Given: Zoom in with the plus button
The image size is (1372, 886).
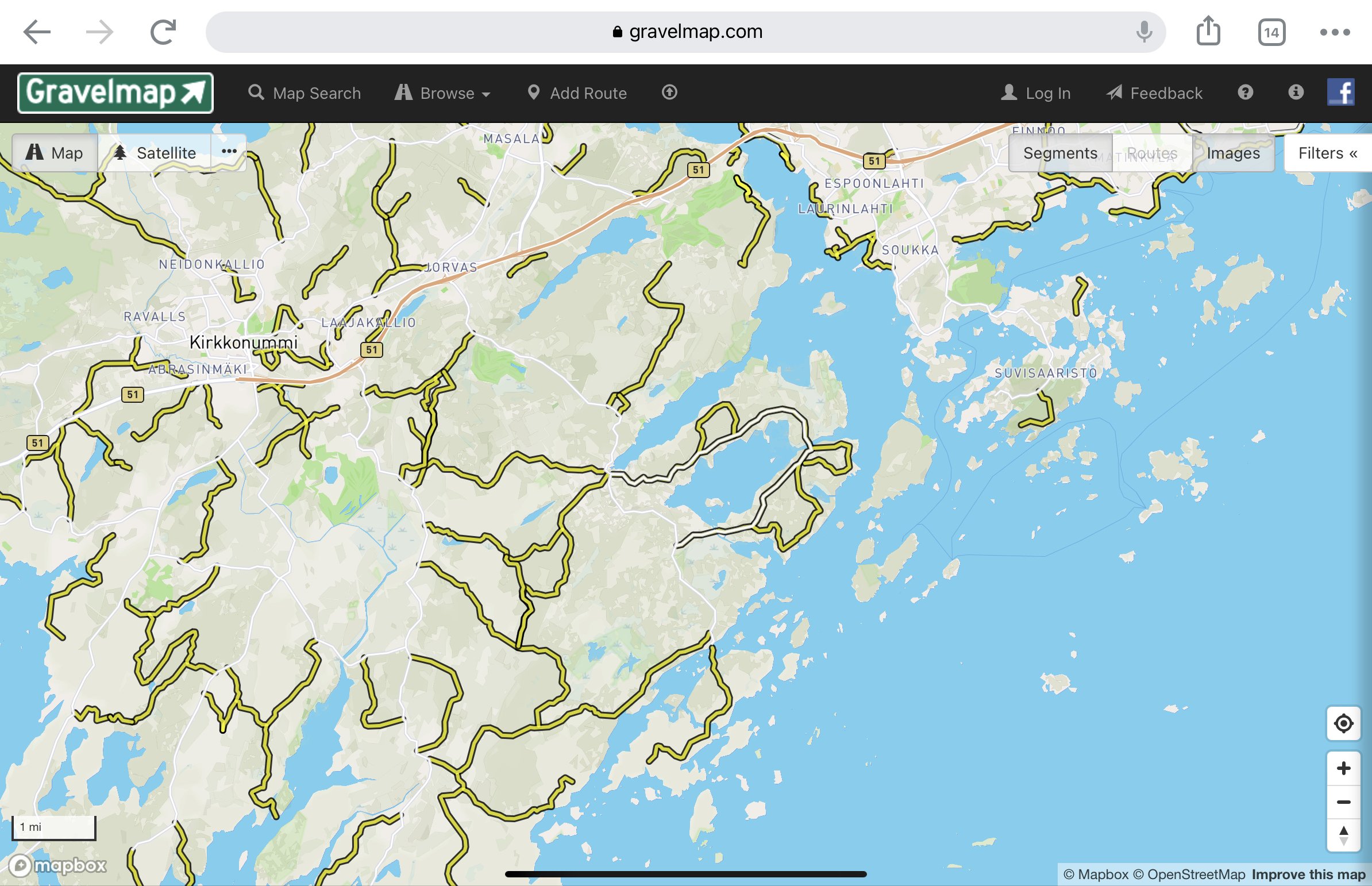Looking at the screenshot, I should (1343, 768).
